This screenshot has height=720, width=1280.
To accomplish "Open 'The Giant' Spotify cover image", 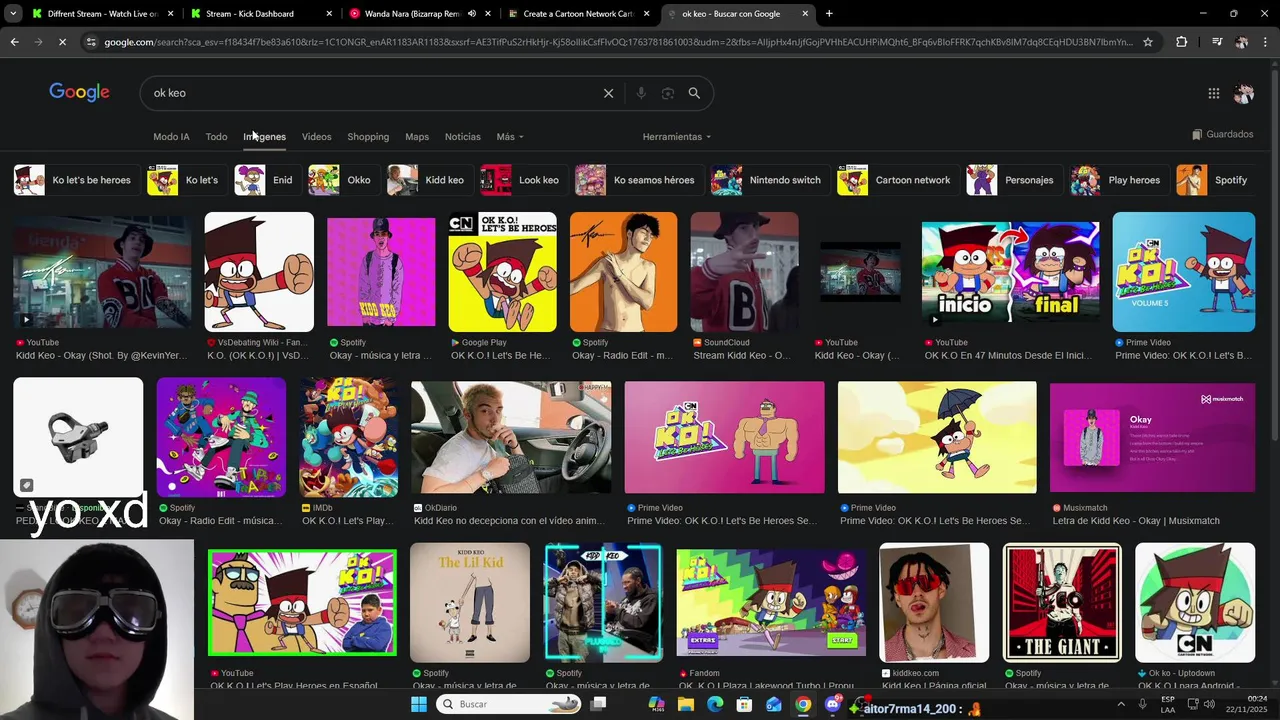I will point(1062,602).
